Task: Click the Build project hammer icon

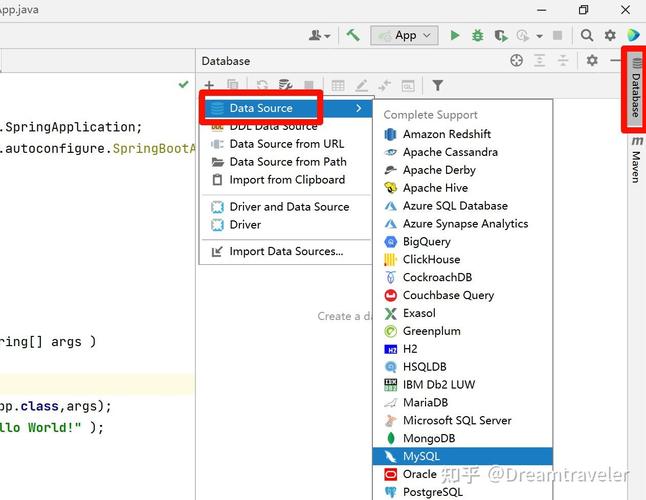Action: (353, 35)
